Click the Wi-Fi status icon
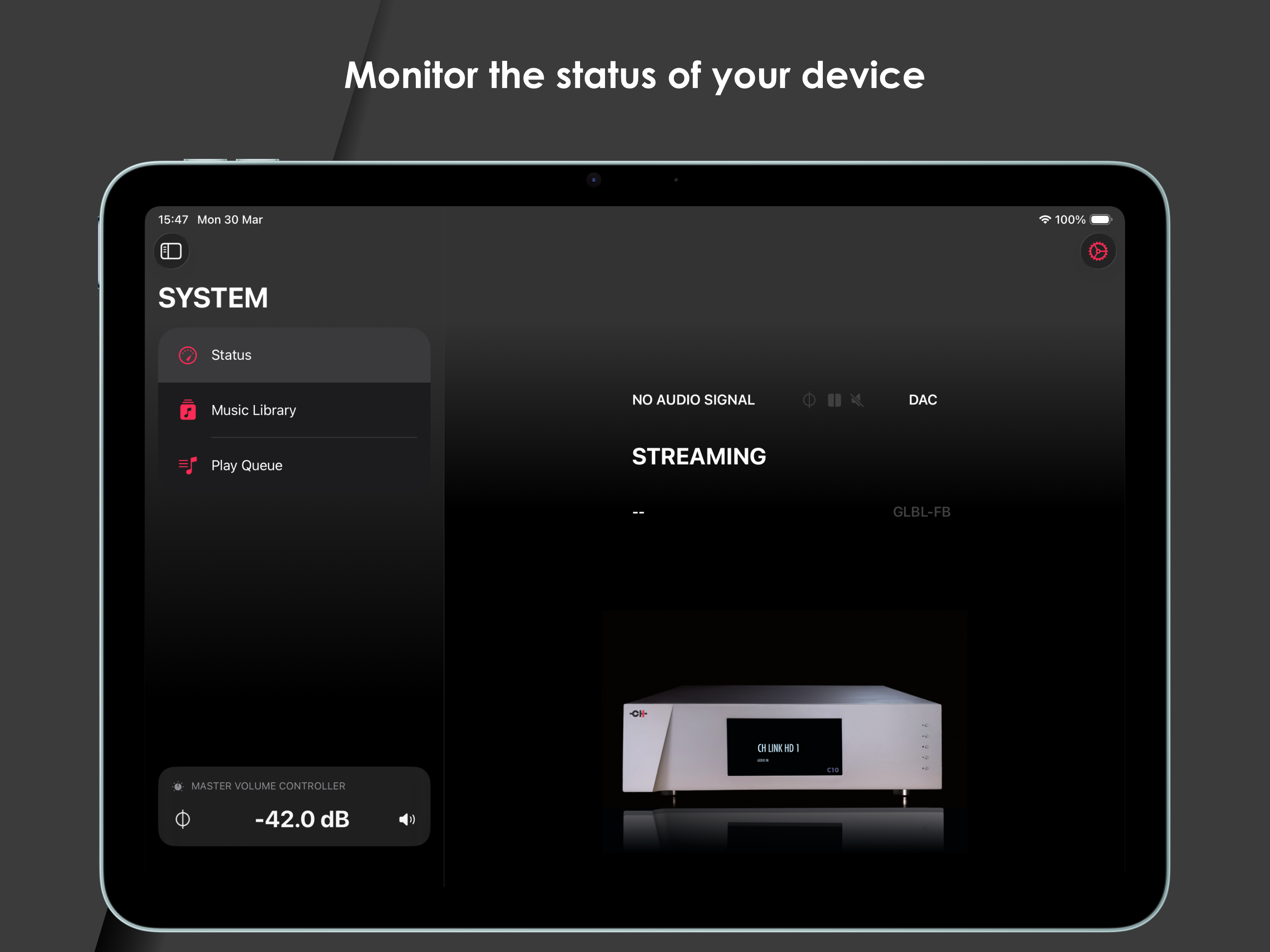The image size is (1270, 952). point(1044,220)
